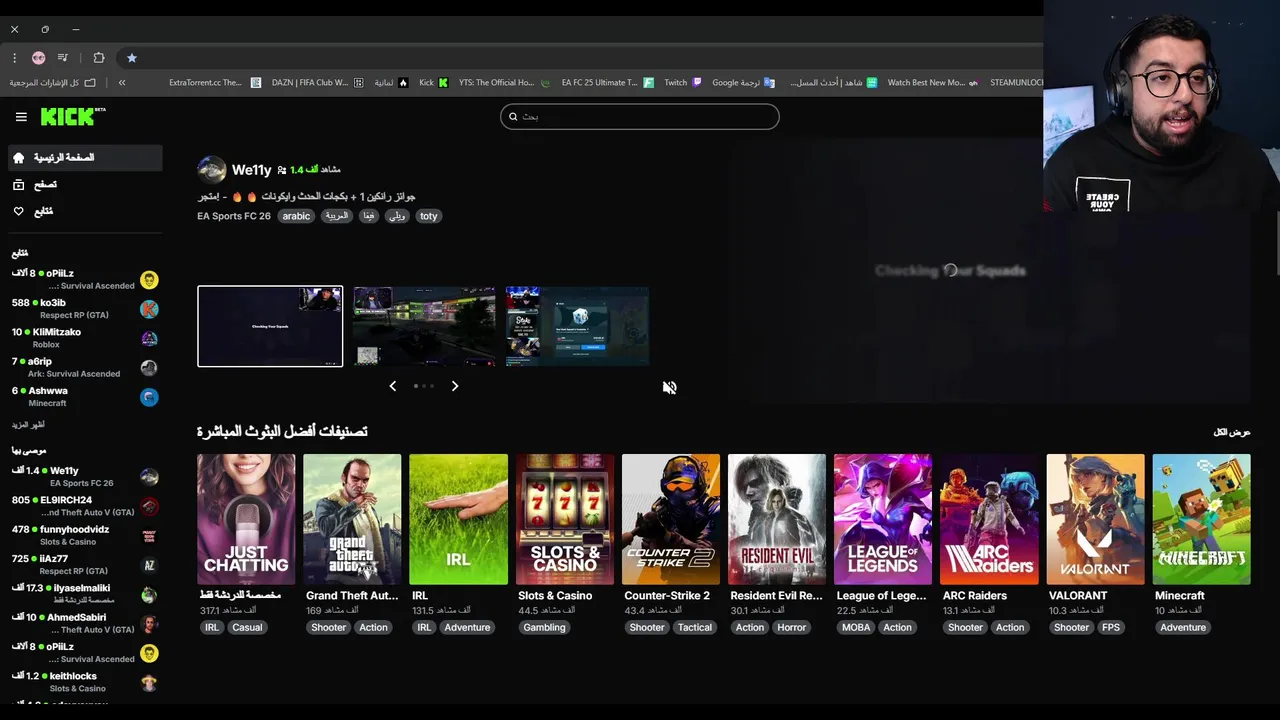Open the Minecraft category cover
This screenshot has width=1280, height=720.
point(1202,519)
